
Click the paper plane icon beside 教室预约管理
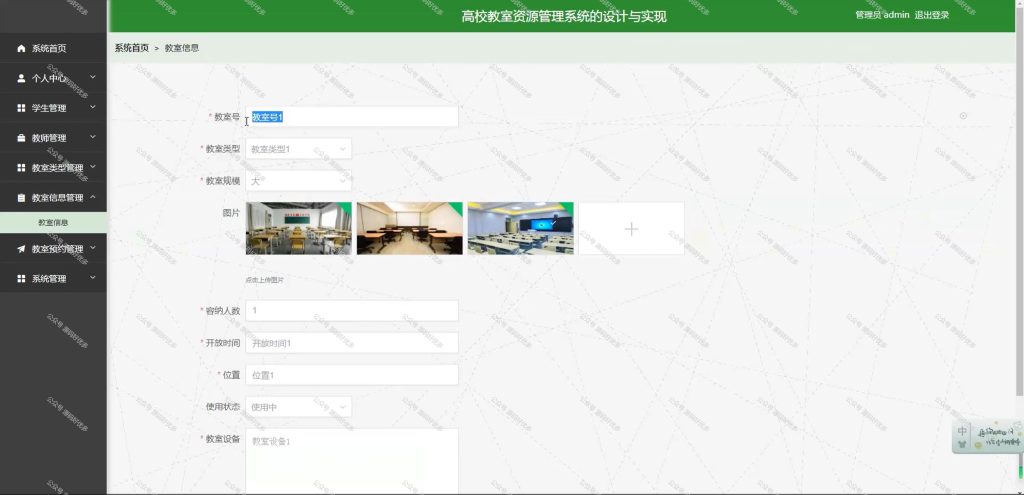tap(21, 249)
